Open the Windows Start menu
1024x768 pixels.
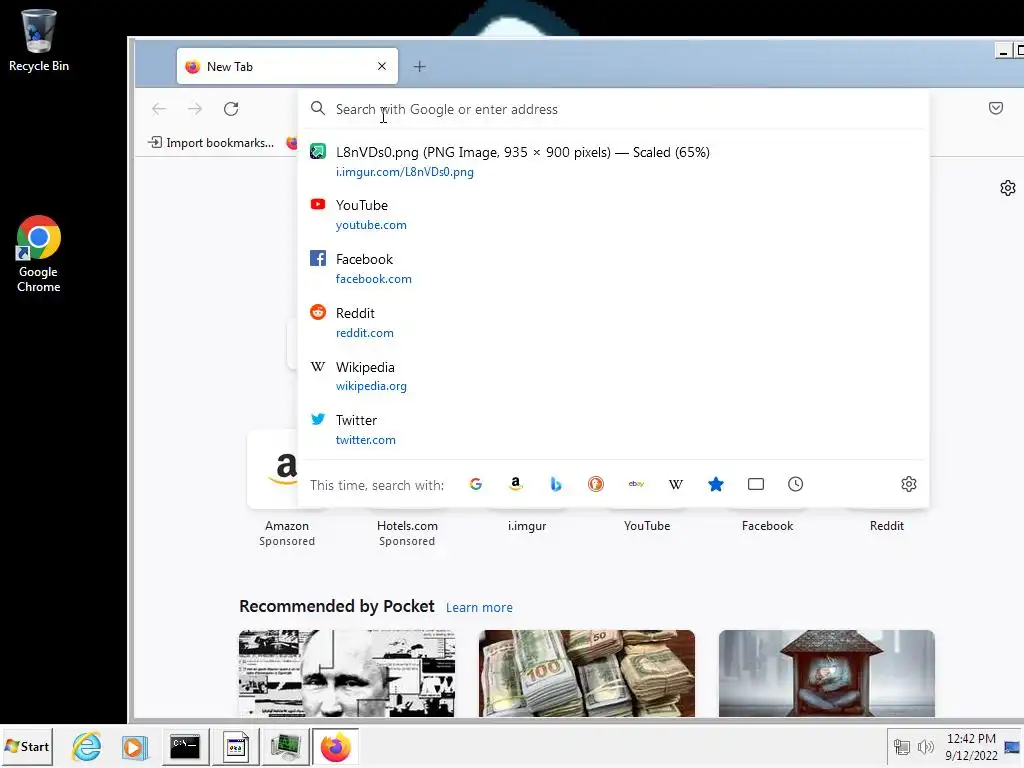(27, 746)
